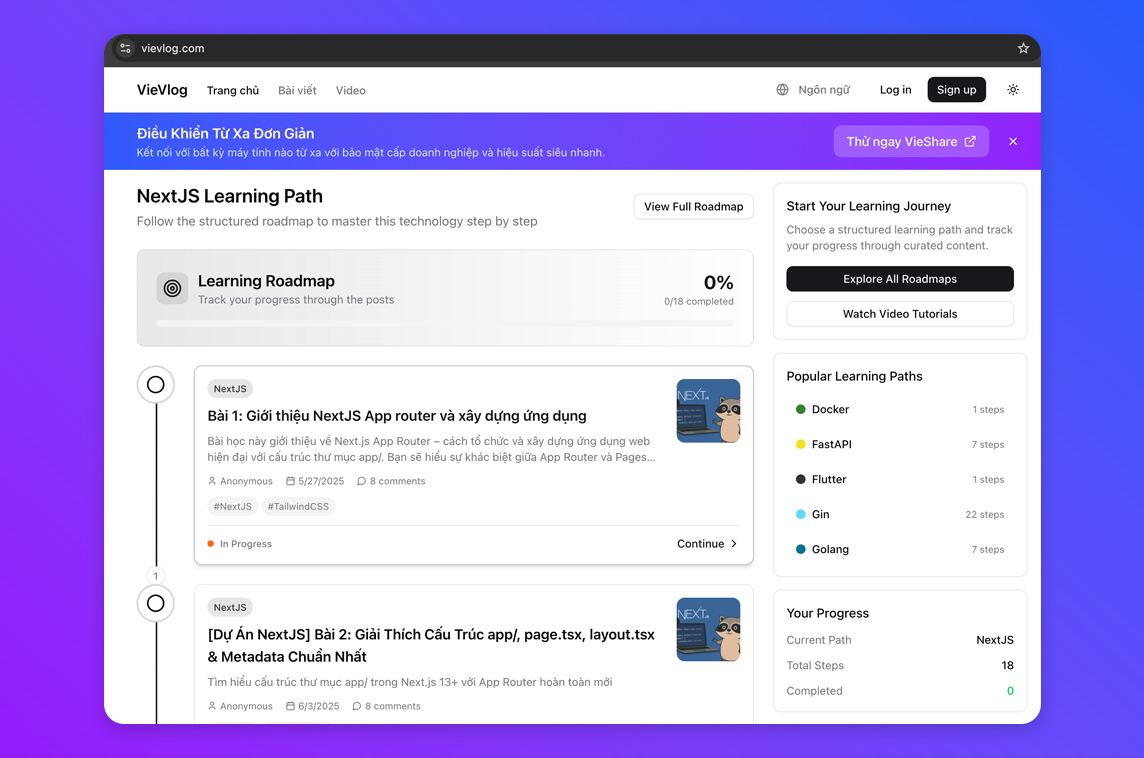Select the #NextJS hashtag

(233, 506)
